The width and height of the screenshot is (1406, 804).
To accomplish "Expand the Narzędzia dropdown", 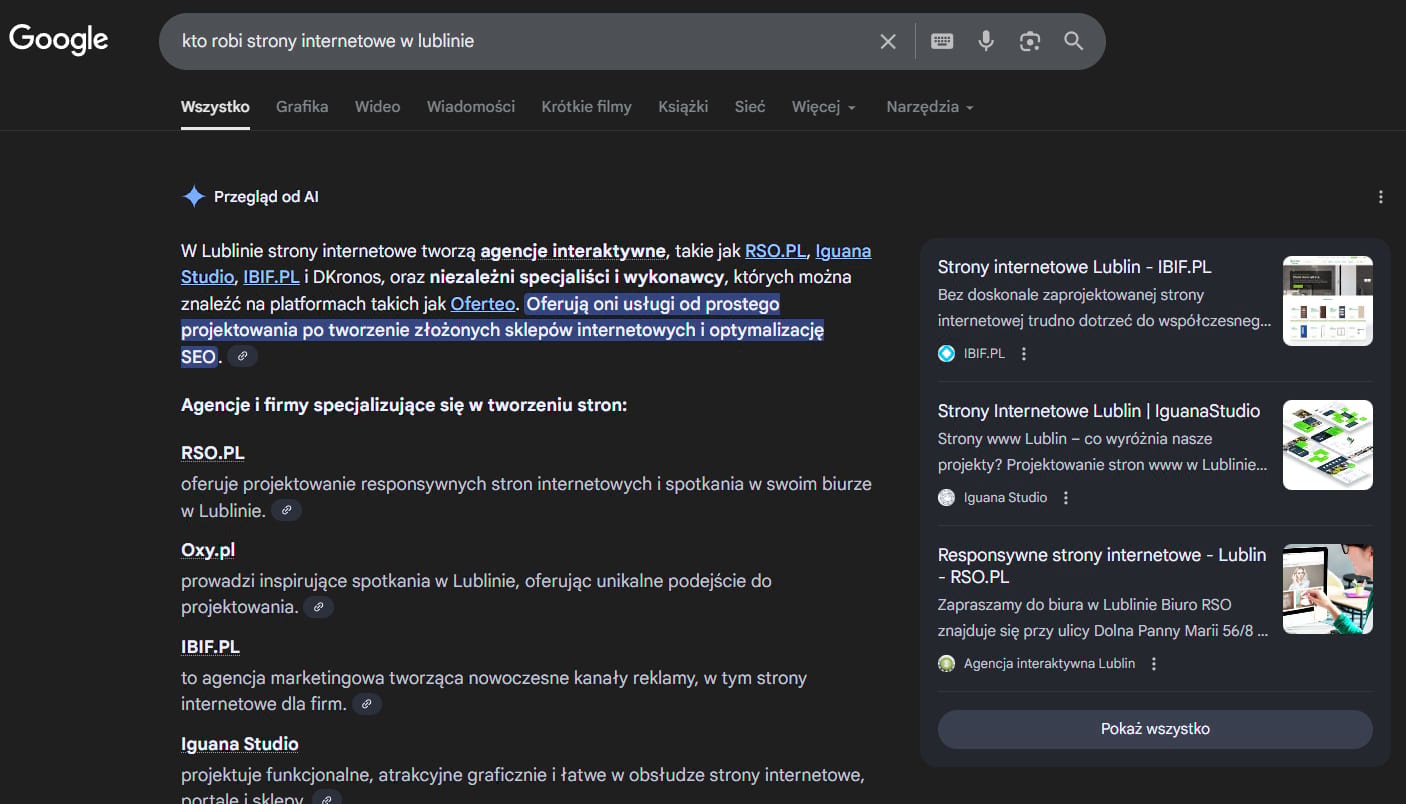I will coord(930,107).
